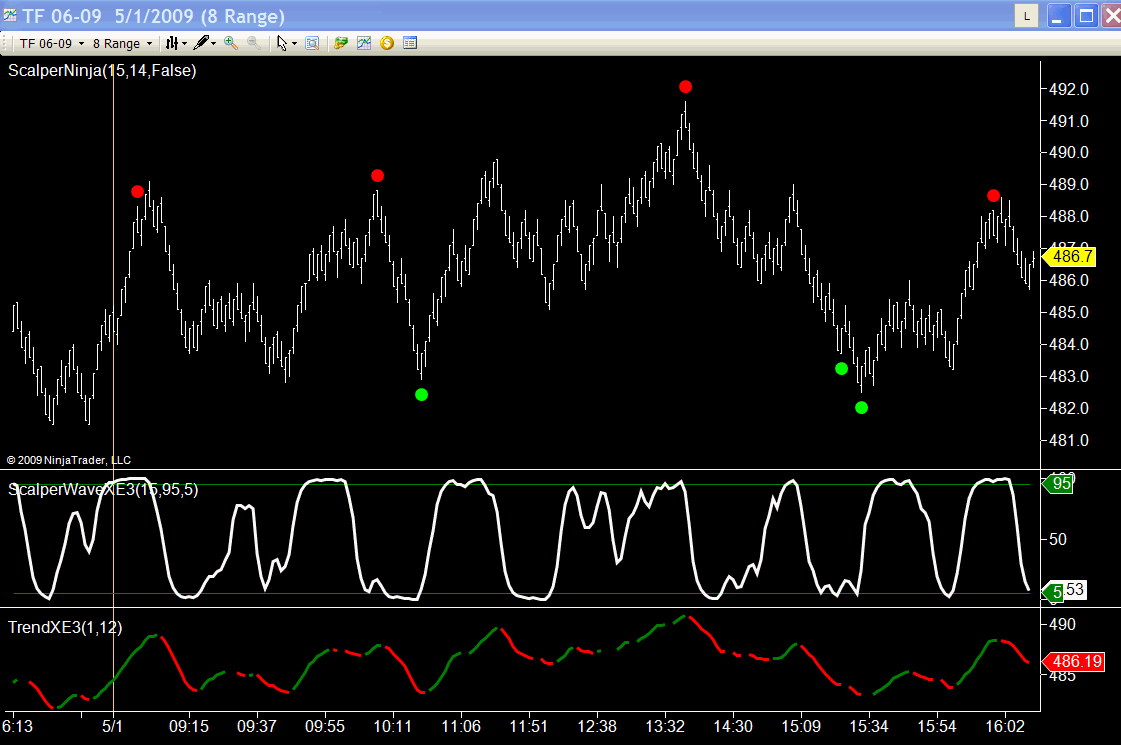Open the 8 Range interval dropdown
The height and width of the screenshot is (745, 1121).
coord(122,44)
